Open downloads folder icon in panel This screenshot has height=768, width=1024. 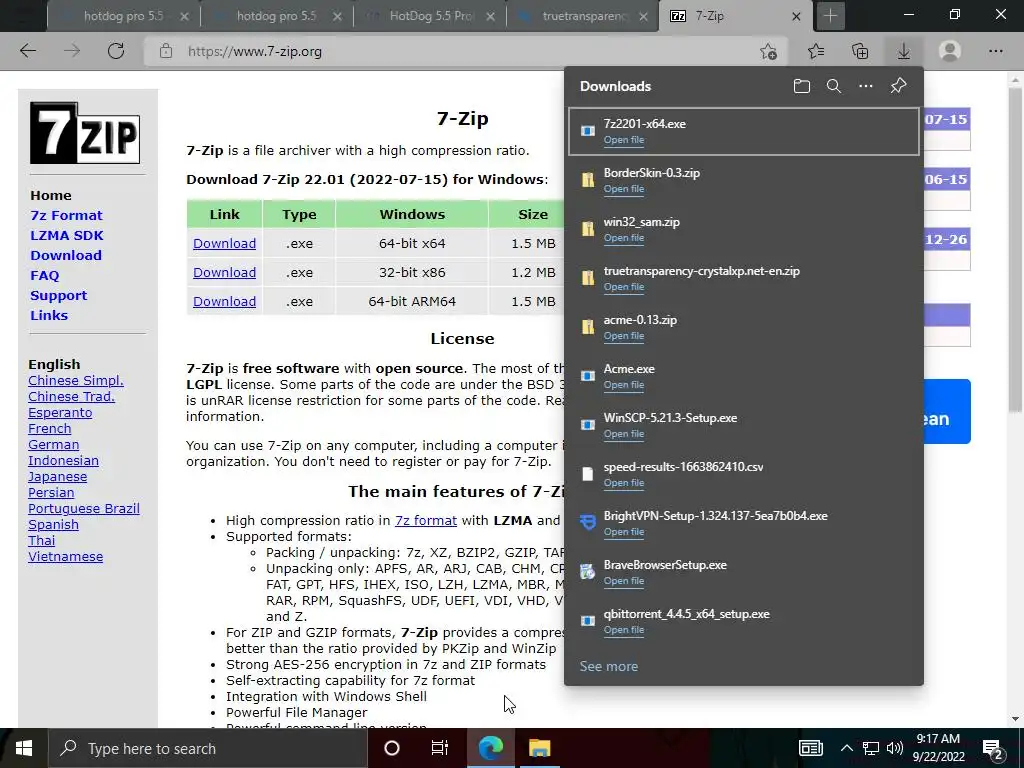802,86
